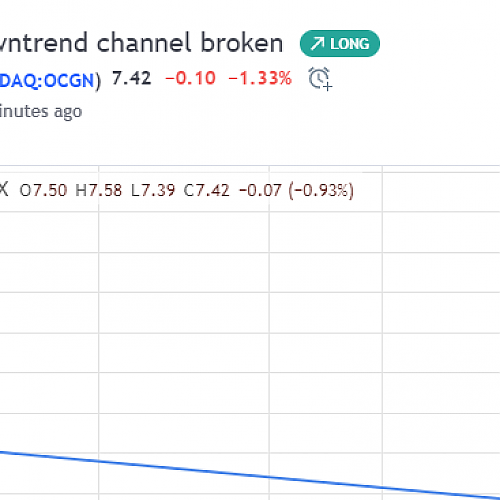The image size is (500, 500).
Task: Click the 'minutes ago' timestamp
Action: tap(41, 111)
